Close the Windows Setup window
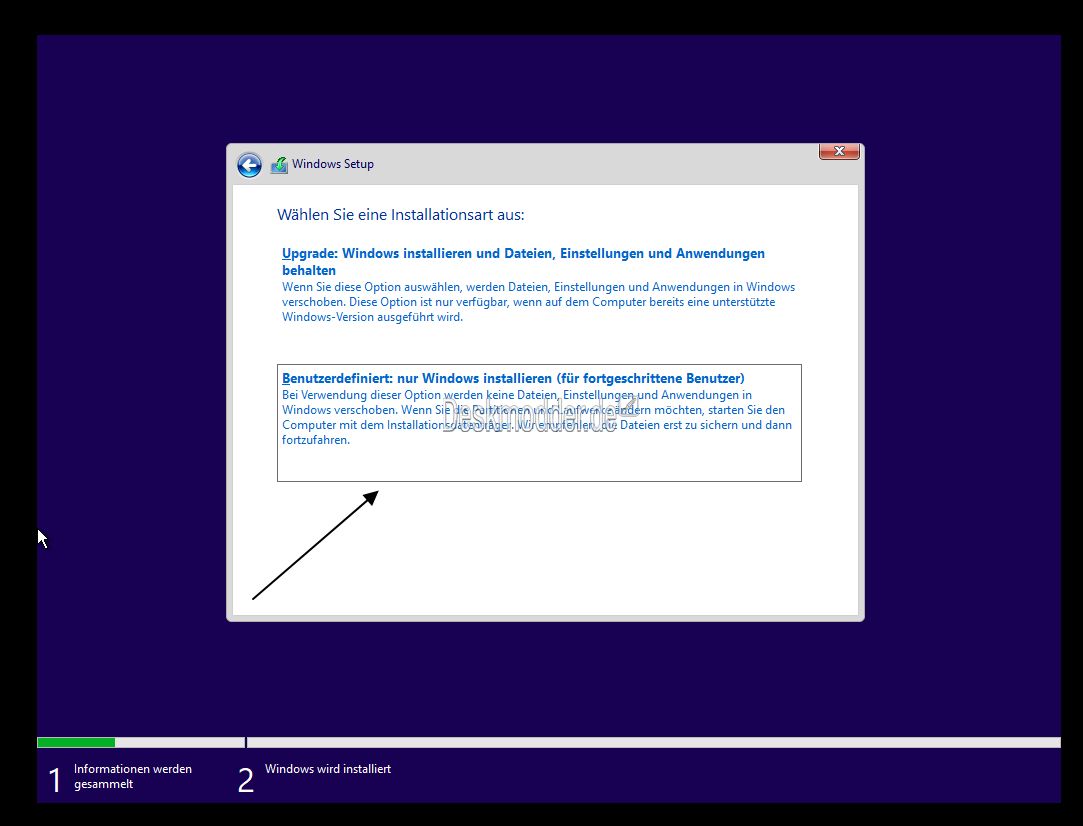1083x826 pixels. coord(839,151)
